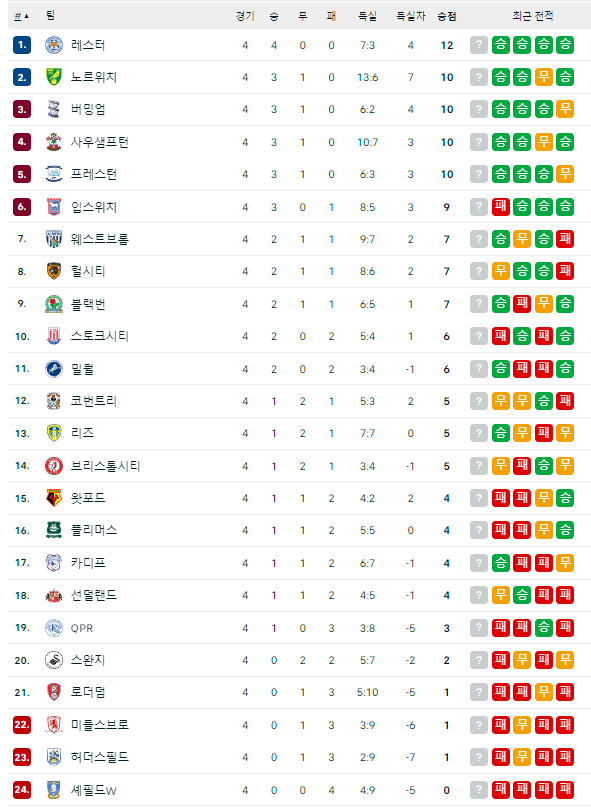Image resolution: width=591 pixels, height=809 pixels.
Task: Click the 경기 matches played column header
Action: click(245, 17)
